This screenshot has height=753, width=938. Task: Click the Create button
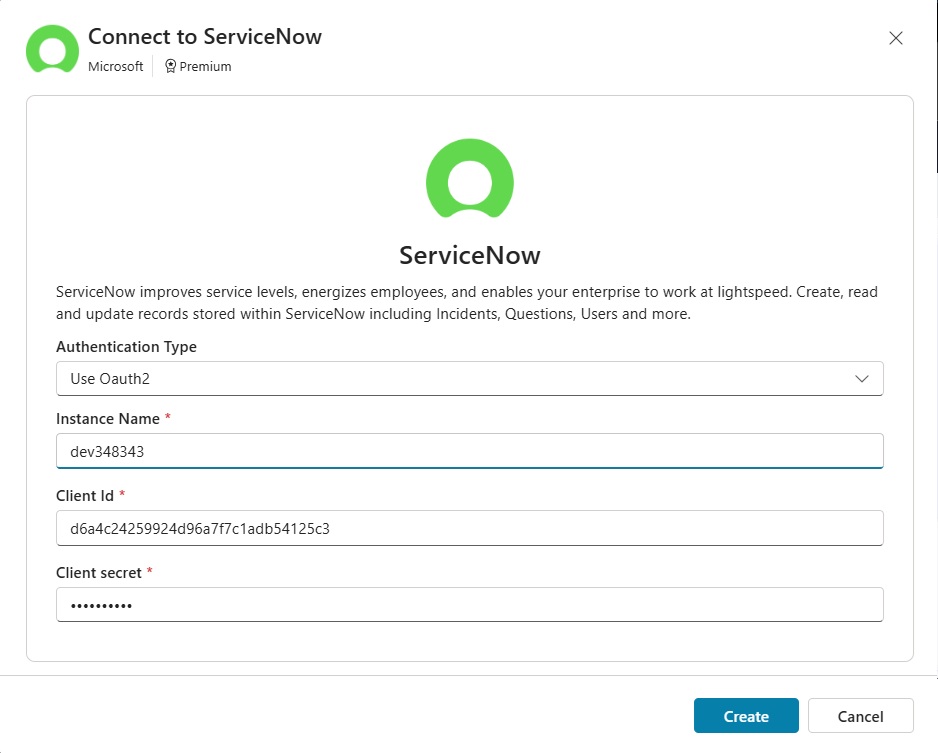click(x=746, y=715)
